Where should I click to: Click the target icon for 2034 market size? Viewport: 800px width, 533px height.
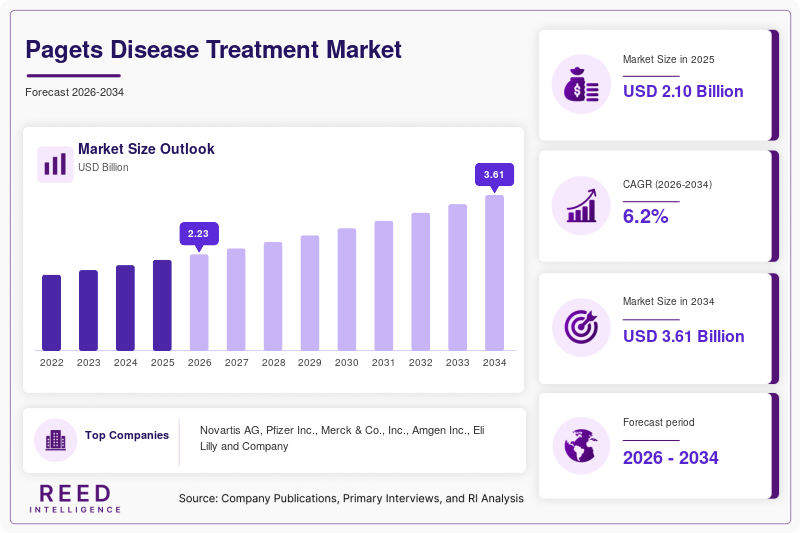tap(581, 327)
